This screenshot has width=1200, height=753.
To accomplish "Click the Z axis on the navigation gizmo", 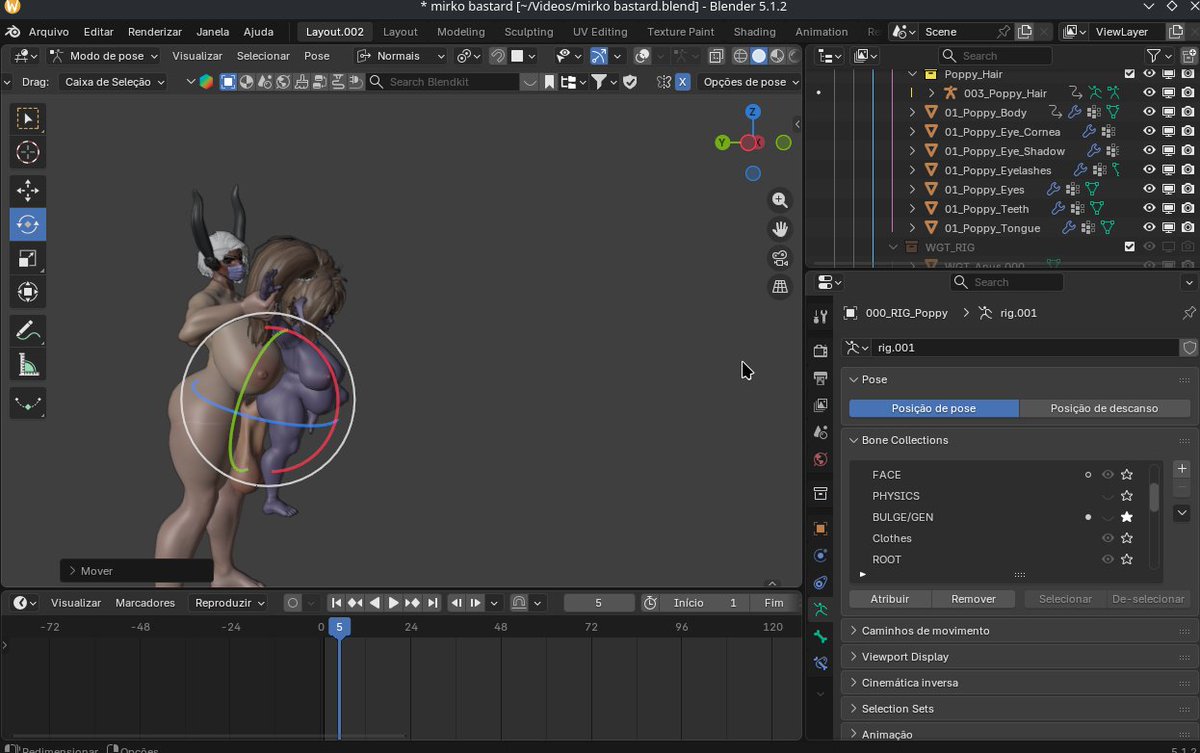I will click(x=753, y=111).
